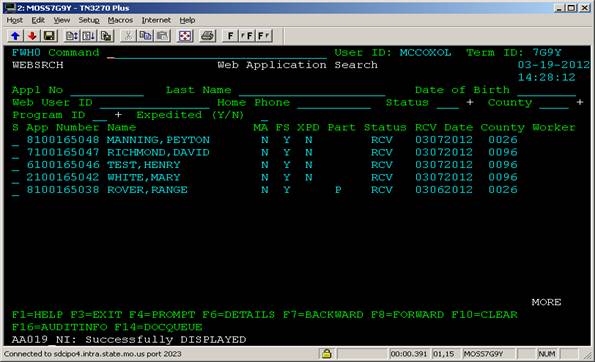Click the name ROVER,RANGE
The width and height of the screenshot is (595, 362).
147,190
